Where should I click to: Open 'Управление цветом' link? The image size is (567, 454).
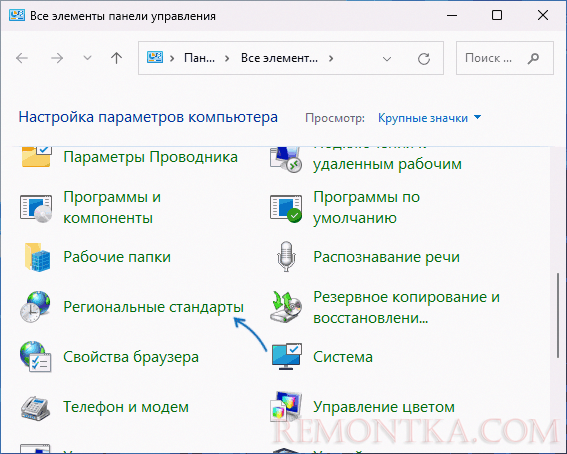384,407
